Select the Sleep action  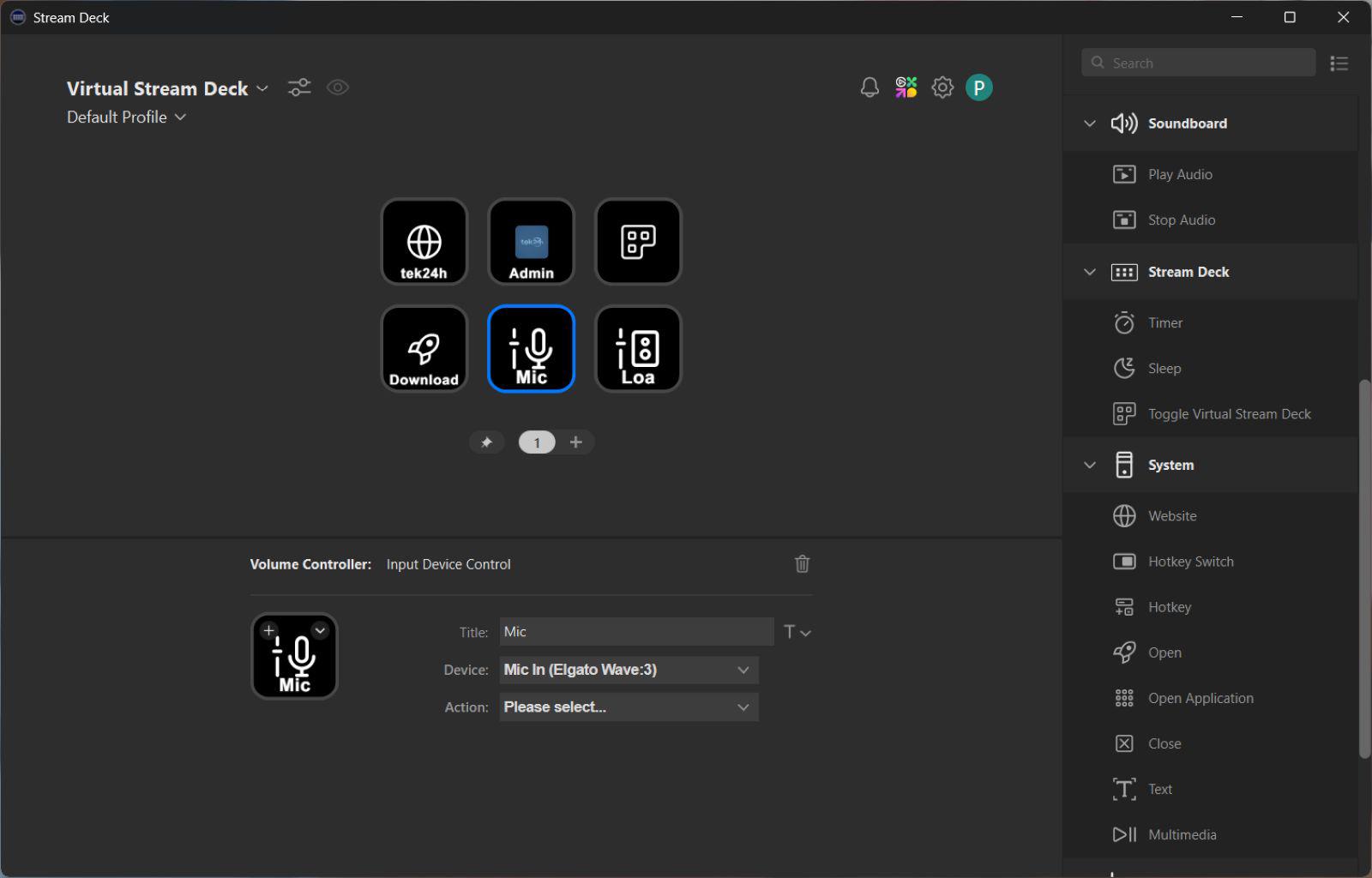click(1164, 368)
